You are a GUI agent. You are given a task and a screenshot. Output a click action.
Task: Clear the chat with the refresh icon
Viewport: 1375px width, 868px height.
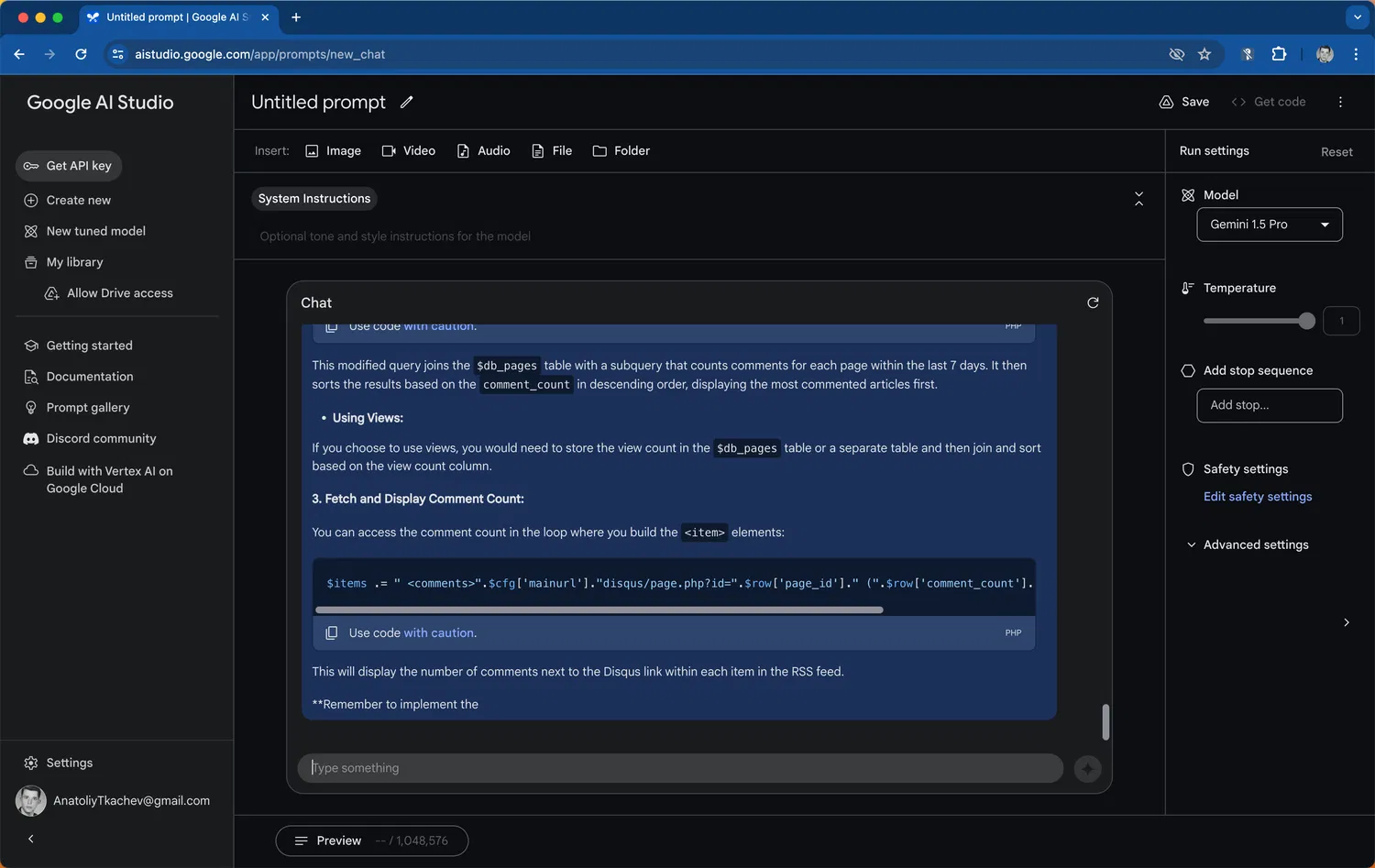click(1093, 303)
